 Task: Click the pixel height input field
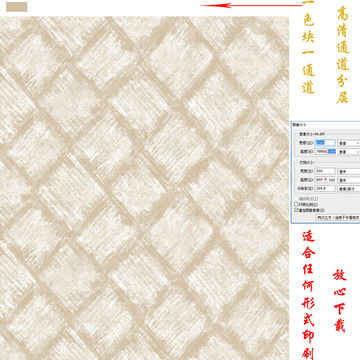click(x=325, y=152)
